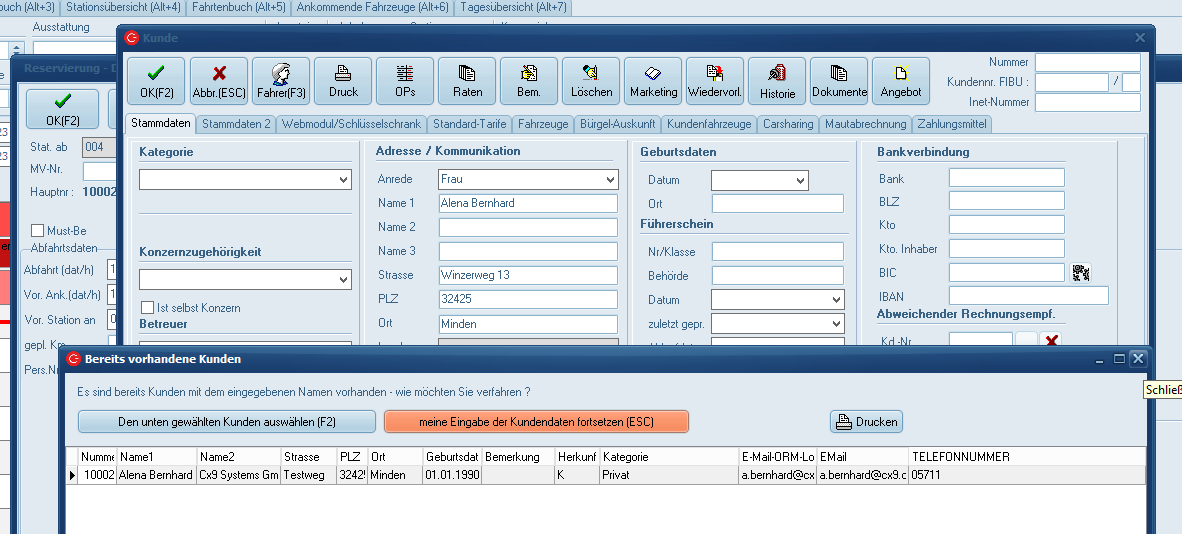Toggle the Must-Be checkbox
The image size is (1182, 534).
click(x=38, y=231)
